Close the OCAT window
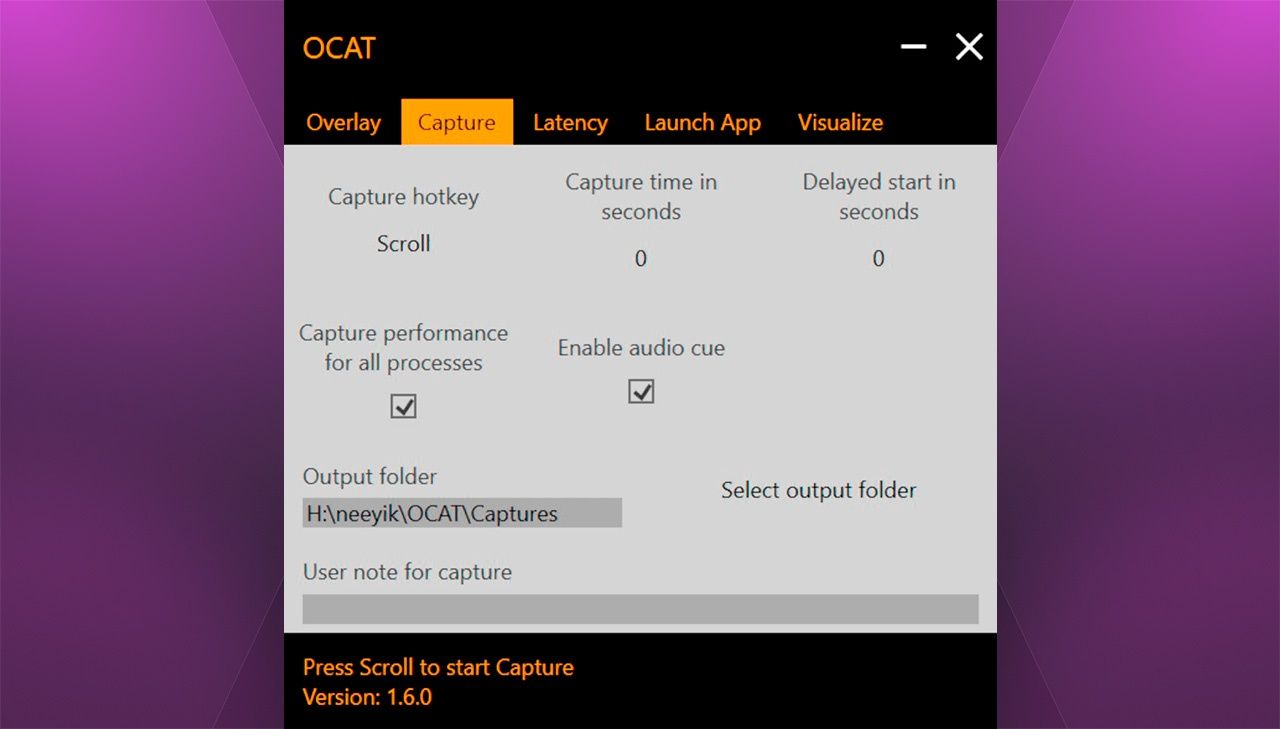The image size is (1280, 729). click(969, 47)
